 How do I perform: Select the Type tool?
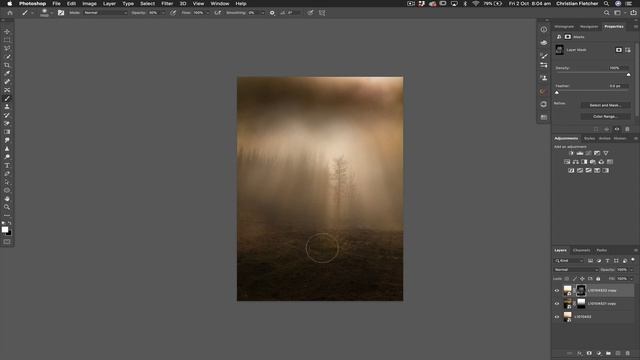click(x=7, y=165)
